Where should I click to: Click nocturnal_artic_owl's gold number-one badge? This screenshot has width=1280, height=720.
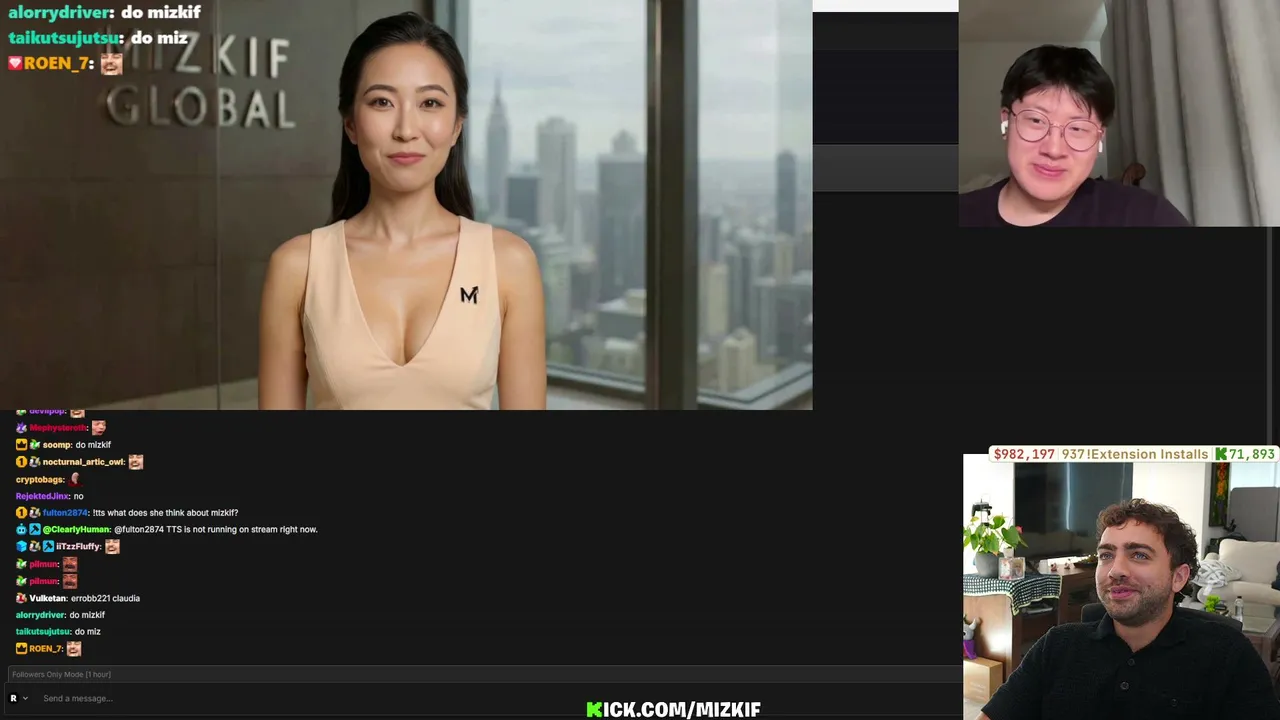click(21, 462)
